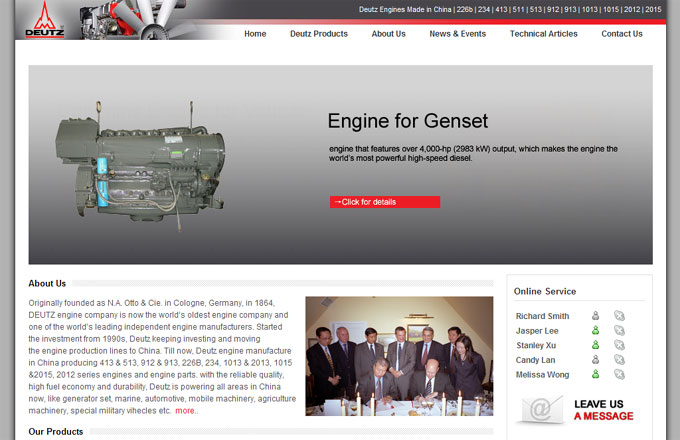Click the red Click for details button
The height and width of the screenshot is (440, 680).
385,202
